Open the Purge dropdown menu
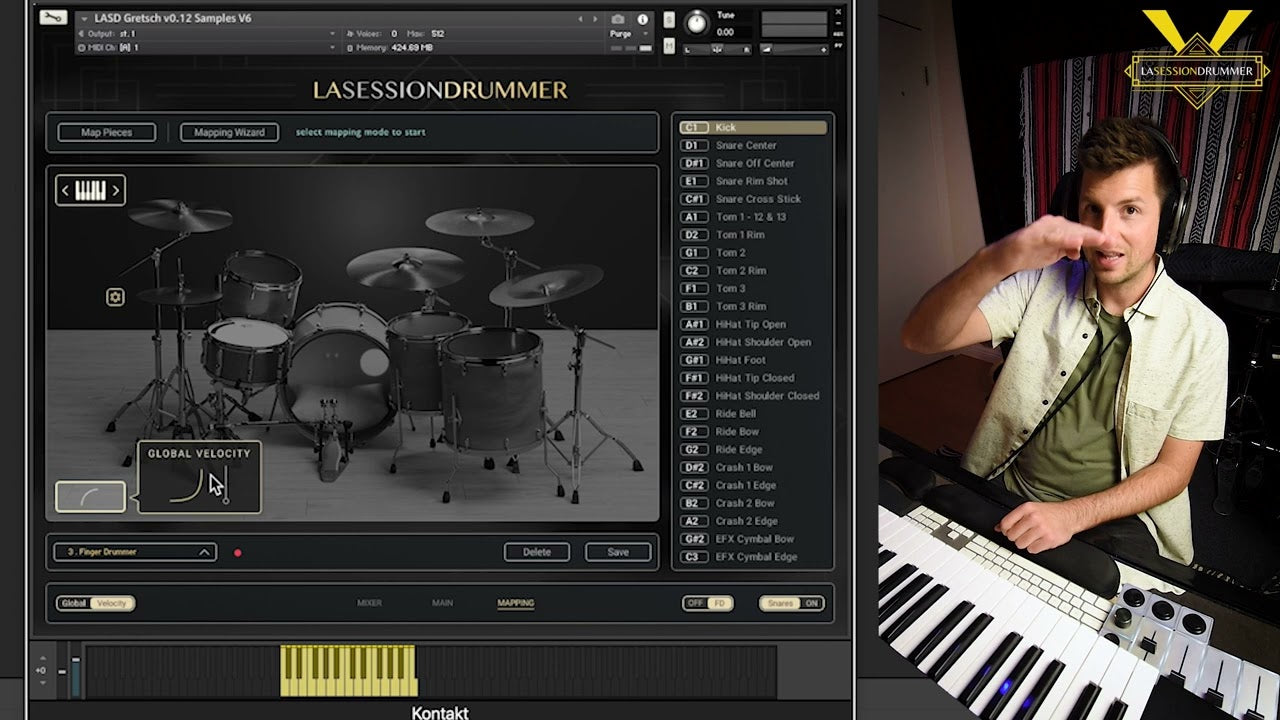 (x=629, y=34)
